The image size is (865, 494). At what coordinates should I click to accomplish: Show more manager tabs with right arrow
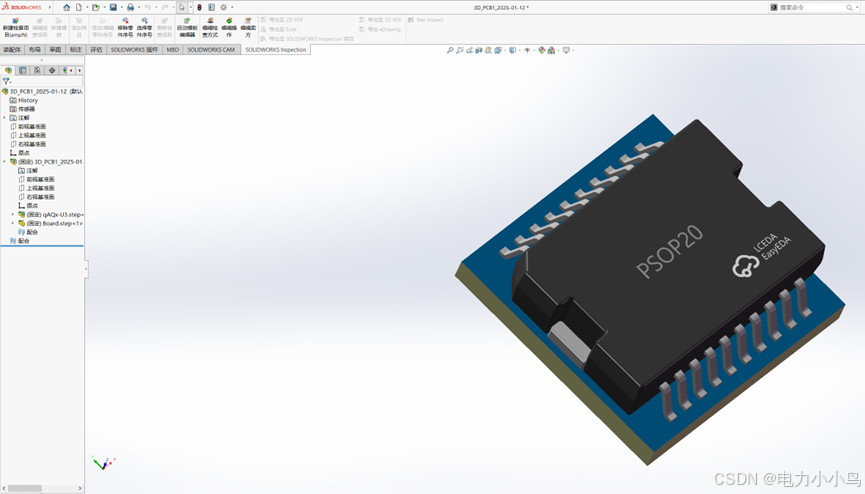(x=79, y=71)
